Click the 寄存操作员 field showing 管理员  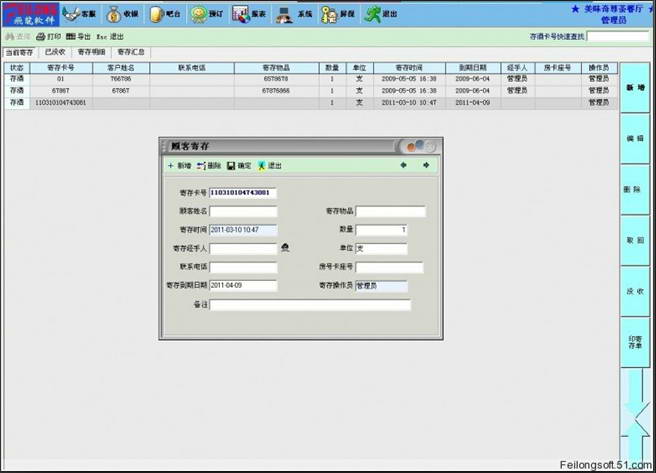(381, 286)
